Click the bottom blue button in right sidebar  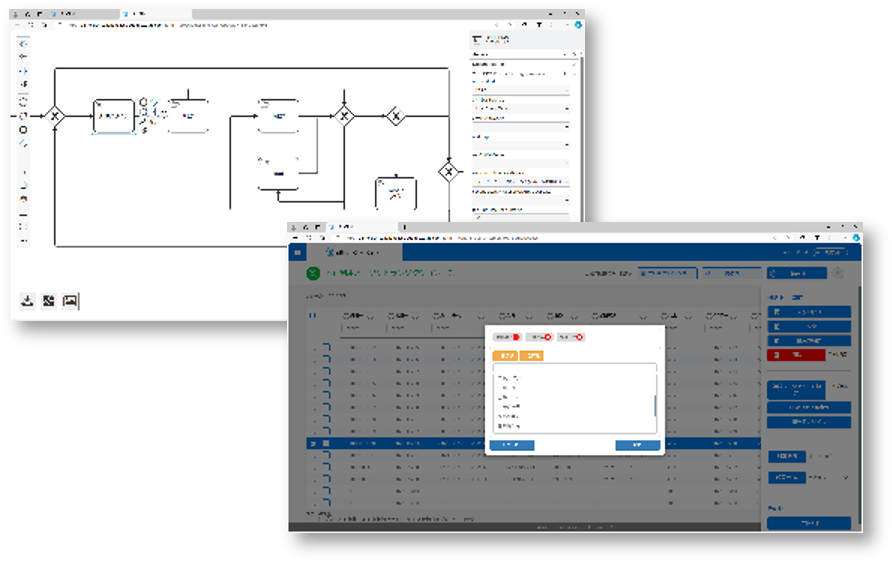pyautogui.click(x=809, y=523)
